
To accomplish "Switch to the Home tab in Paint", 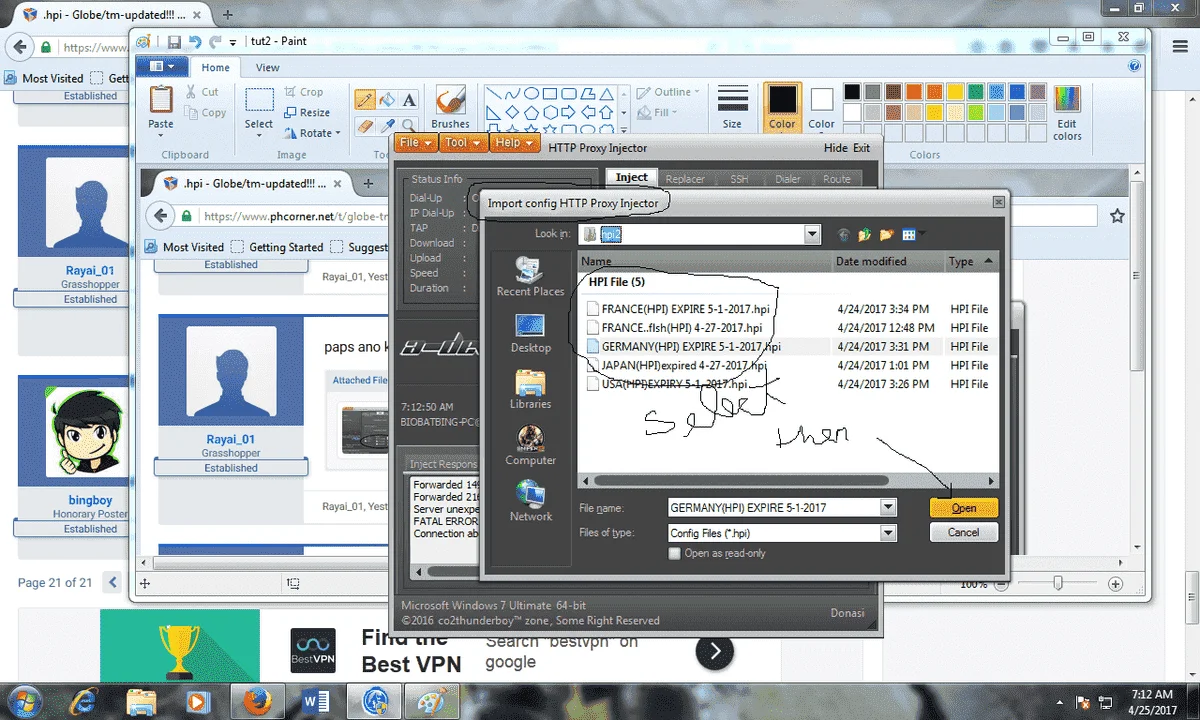I will click(x=215, y=68).
